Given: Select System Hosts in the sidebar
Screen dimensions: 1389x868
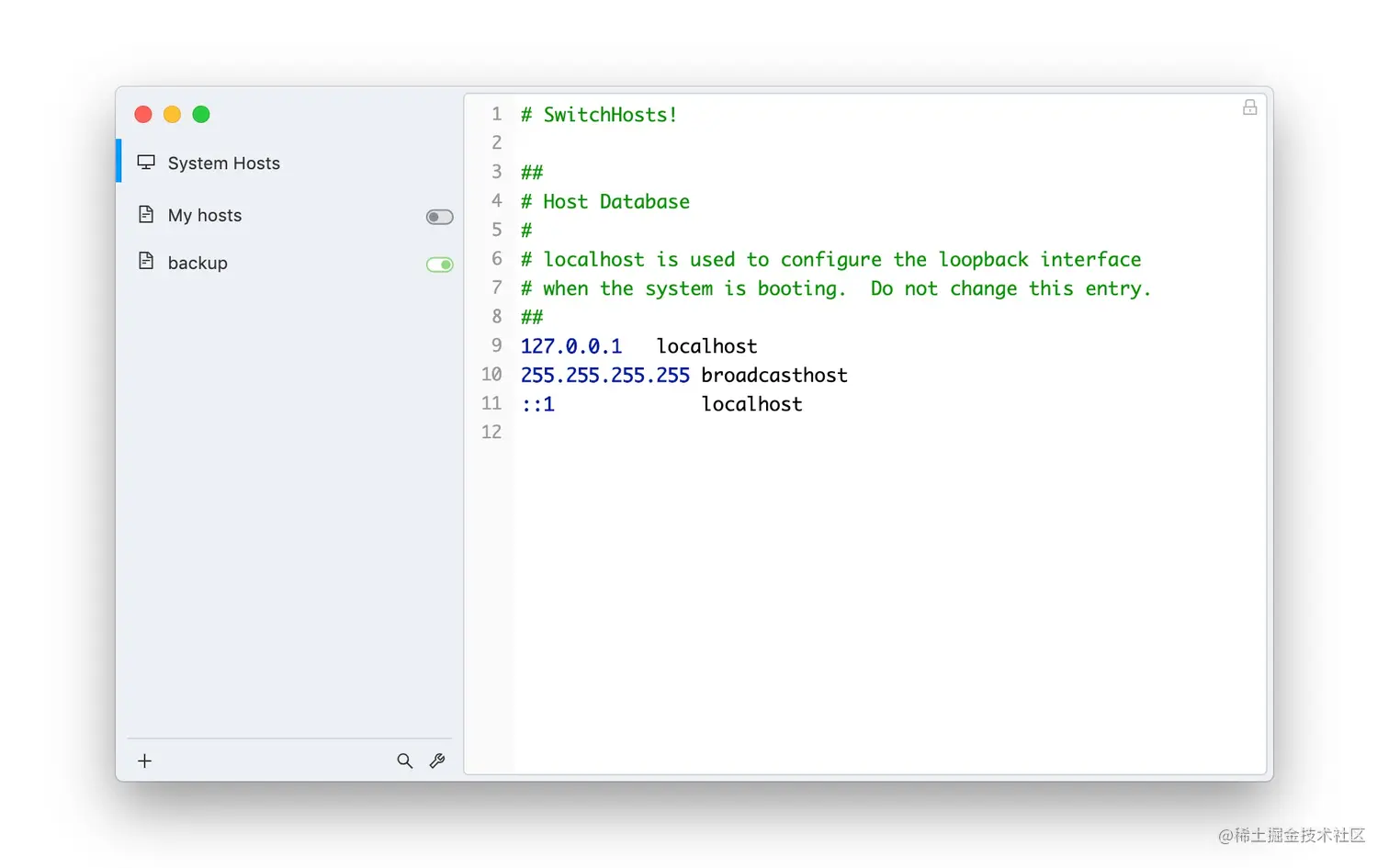Looking at the screenshot, I should [x=289, y=163].
